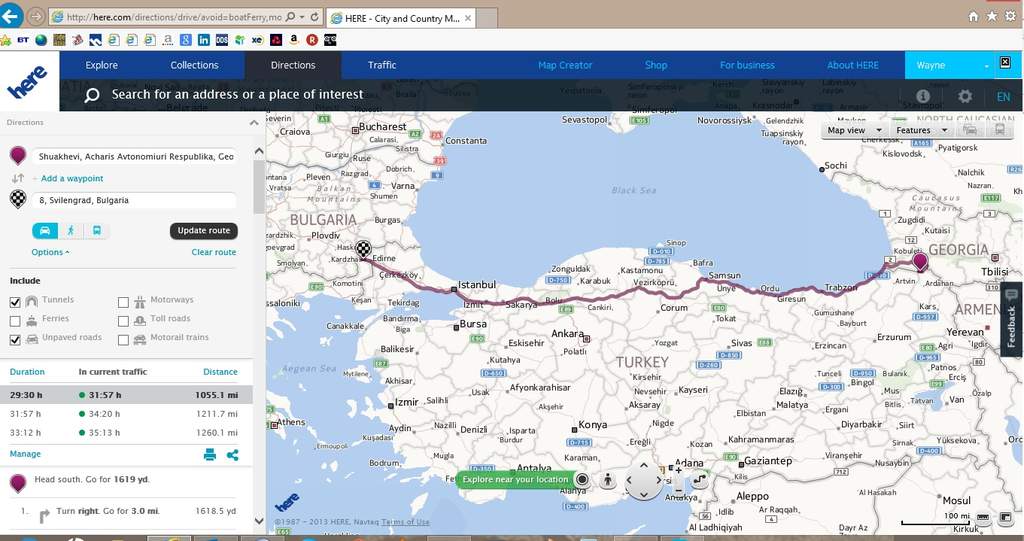1024x541 pixels.
Task: Open the browser home icon
Action: pyautogui.click(x=974, y=17)
